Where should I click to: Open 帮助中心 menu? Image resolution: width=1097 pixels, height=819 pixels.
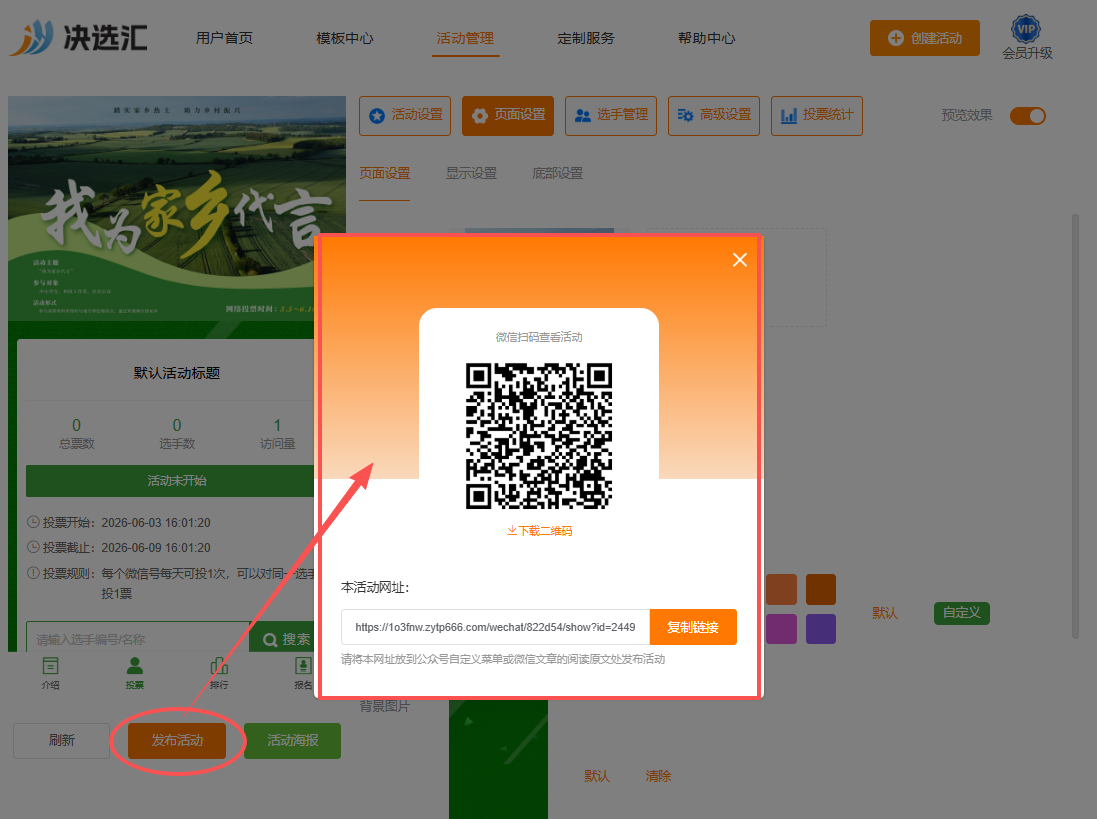pos(707,38)
